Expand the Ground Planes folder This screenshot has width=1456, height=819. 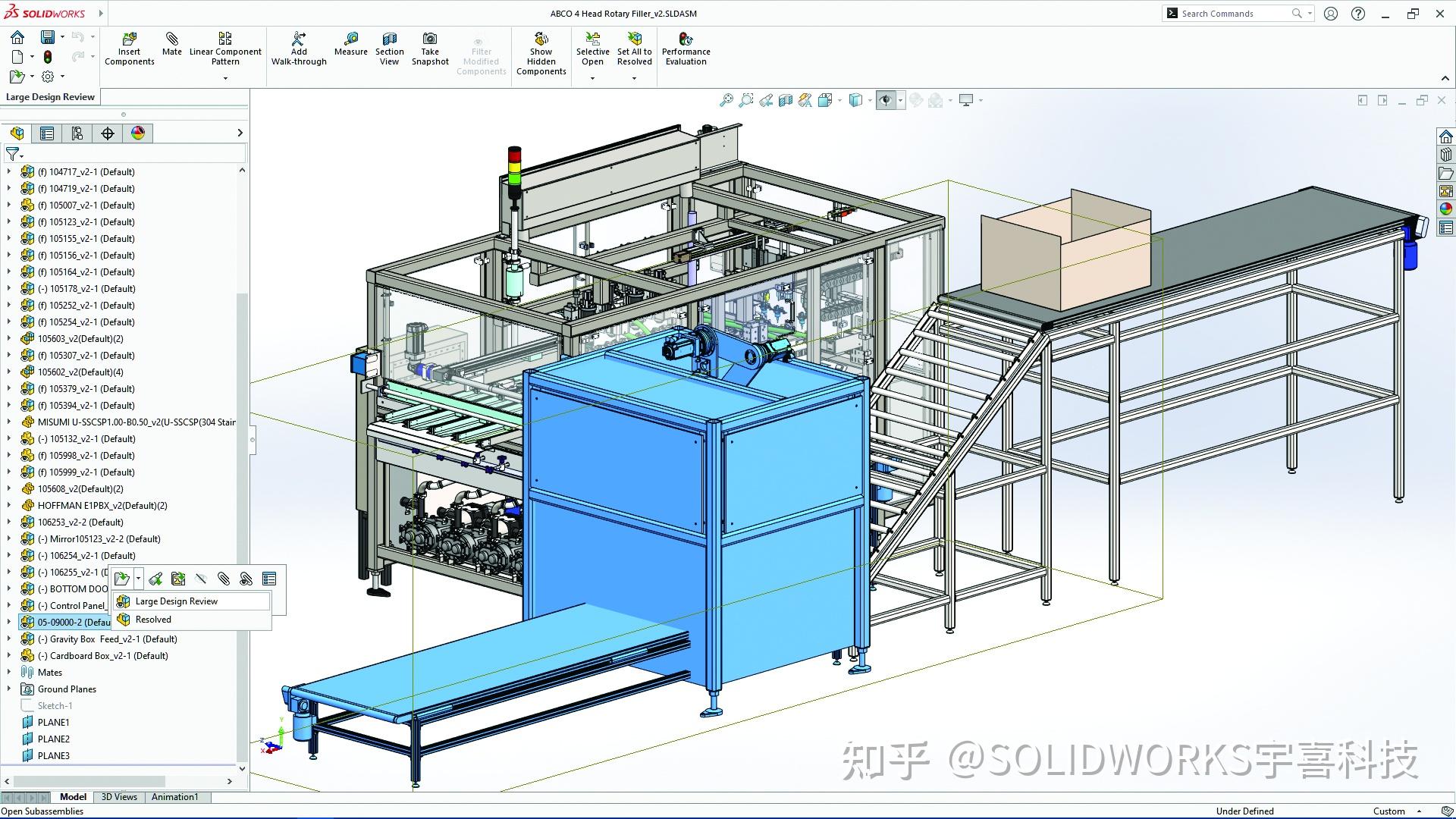[8, 689]
